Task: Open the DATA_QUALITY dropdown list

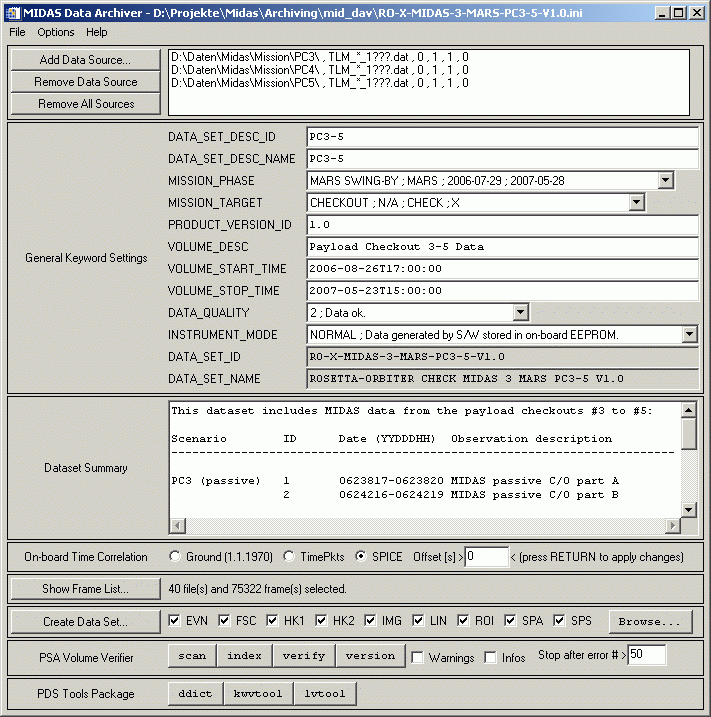Action: 519,313
